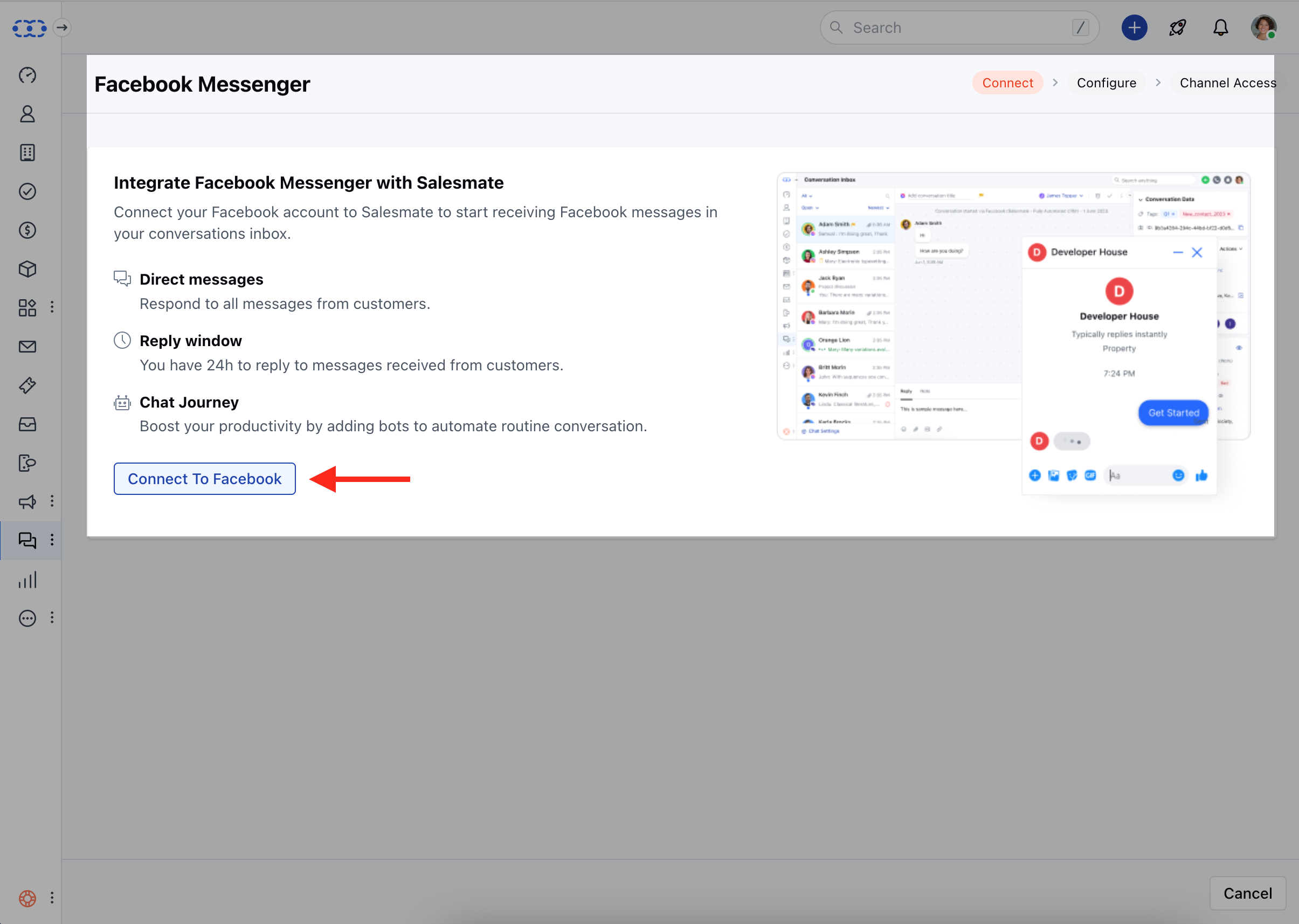Open the user profile avatar menu

pos(1263,27)
